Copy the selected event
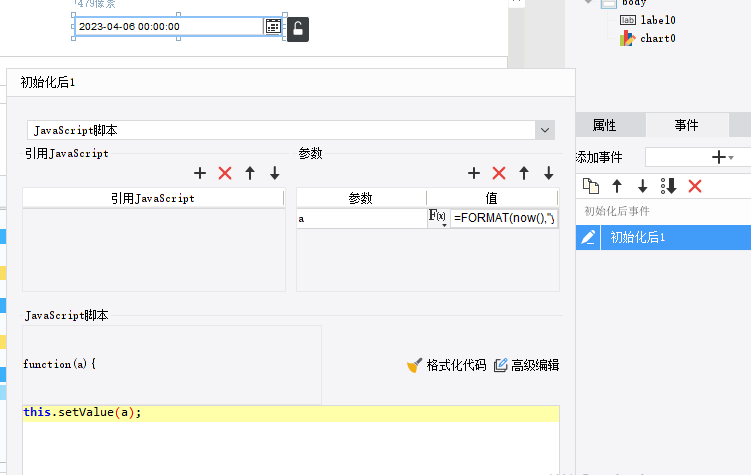 click(x=591, y=186)
